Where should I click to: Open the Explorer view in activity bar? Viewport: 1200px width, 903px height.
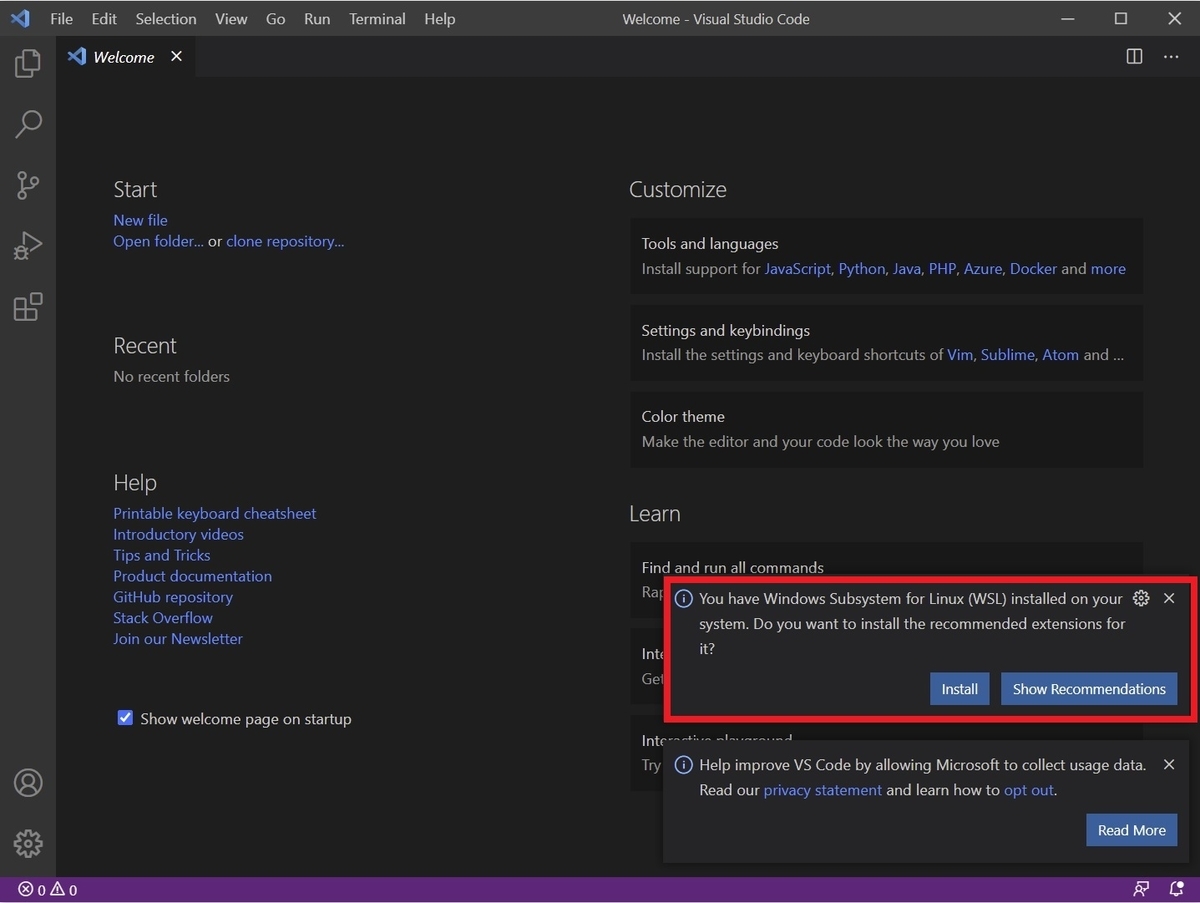click(28, 64)
